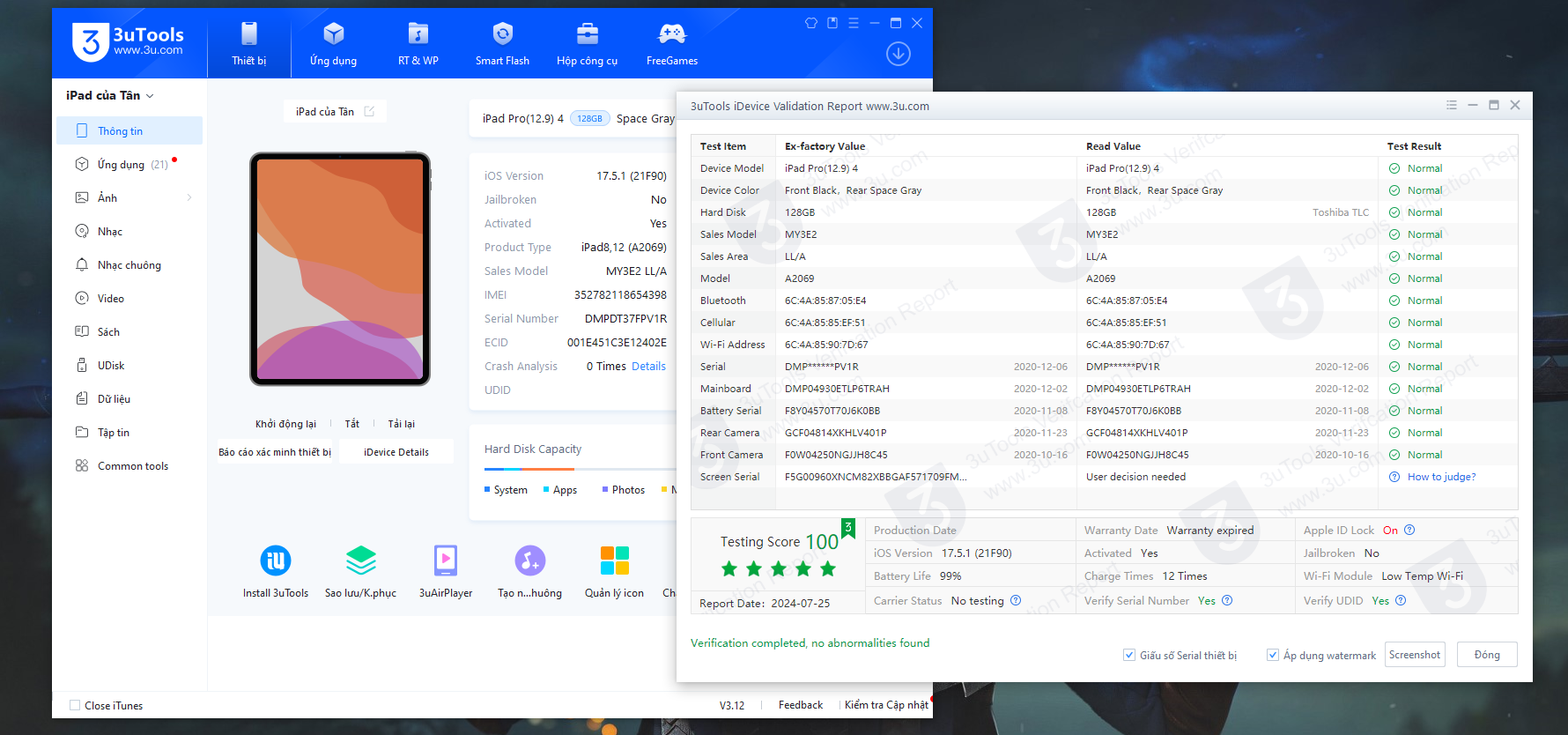
Task: Click the iPad device preview image
Action: (340, 269)
